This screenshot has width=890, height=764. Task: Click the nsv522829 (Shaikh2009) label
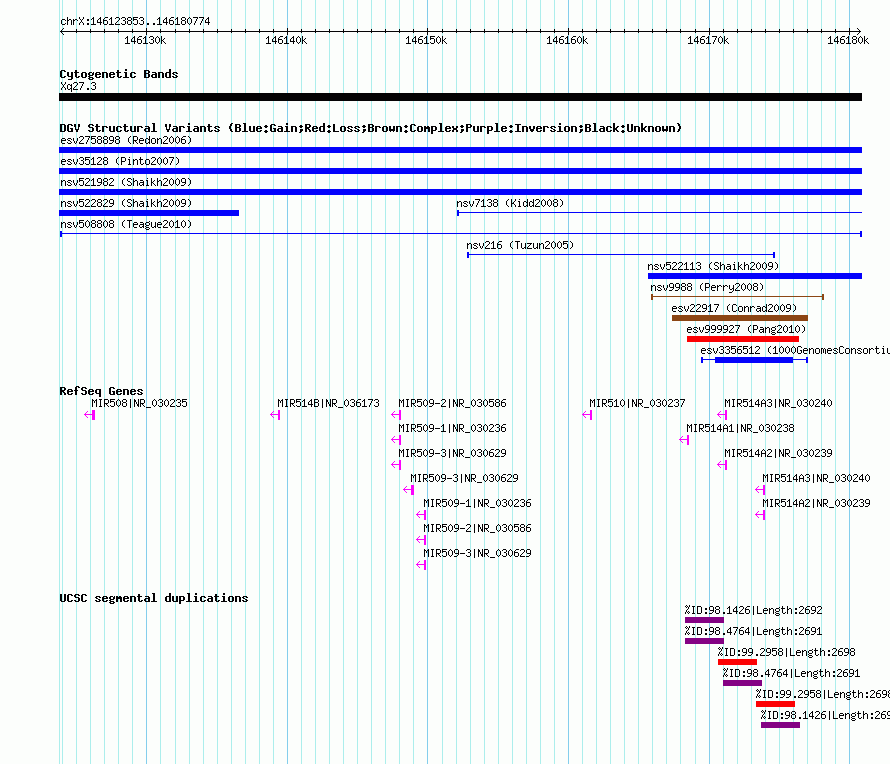[x=126, y=203]
